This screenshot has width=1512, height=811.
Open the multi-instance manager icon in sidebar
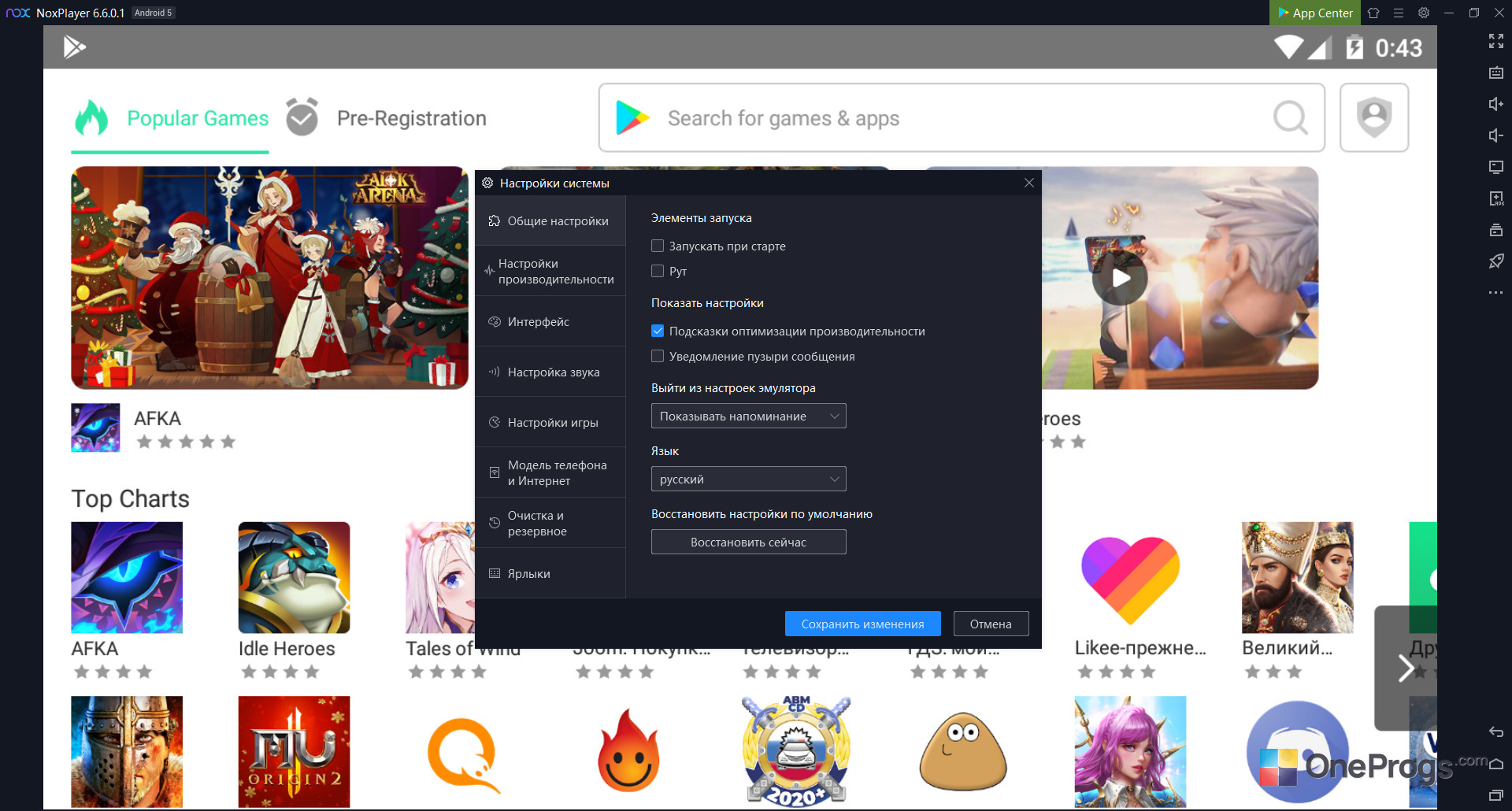[1495, 230]
